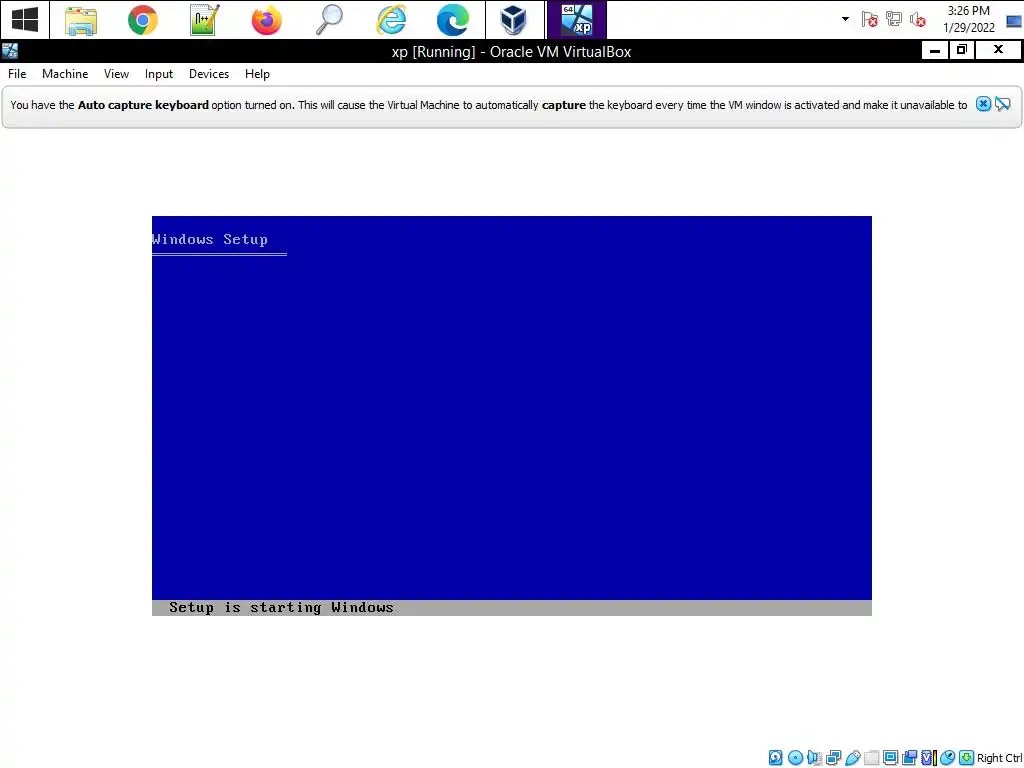Screen dimensions: 1024x768
Task: Open the File menu
Action: [x=17, y=74]
